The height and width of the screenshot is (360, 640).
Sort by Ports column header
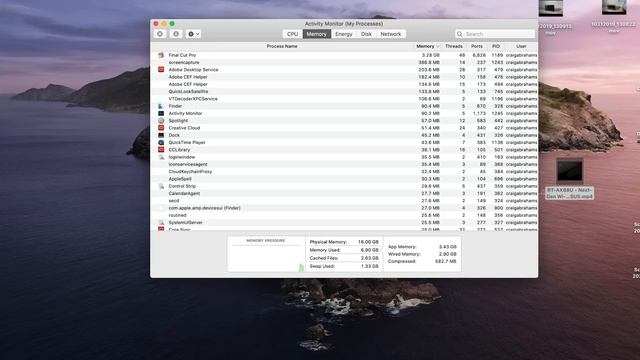point(477,47)
